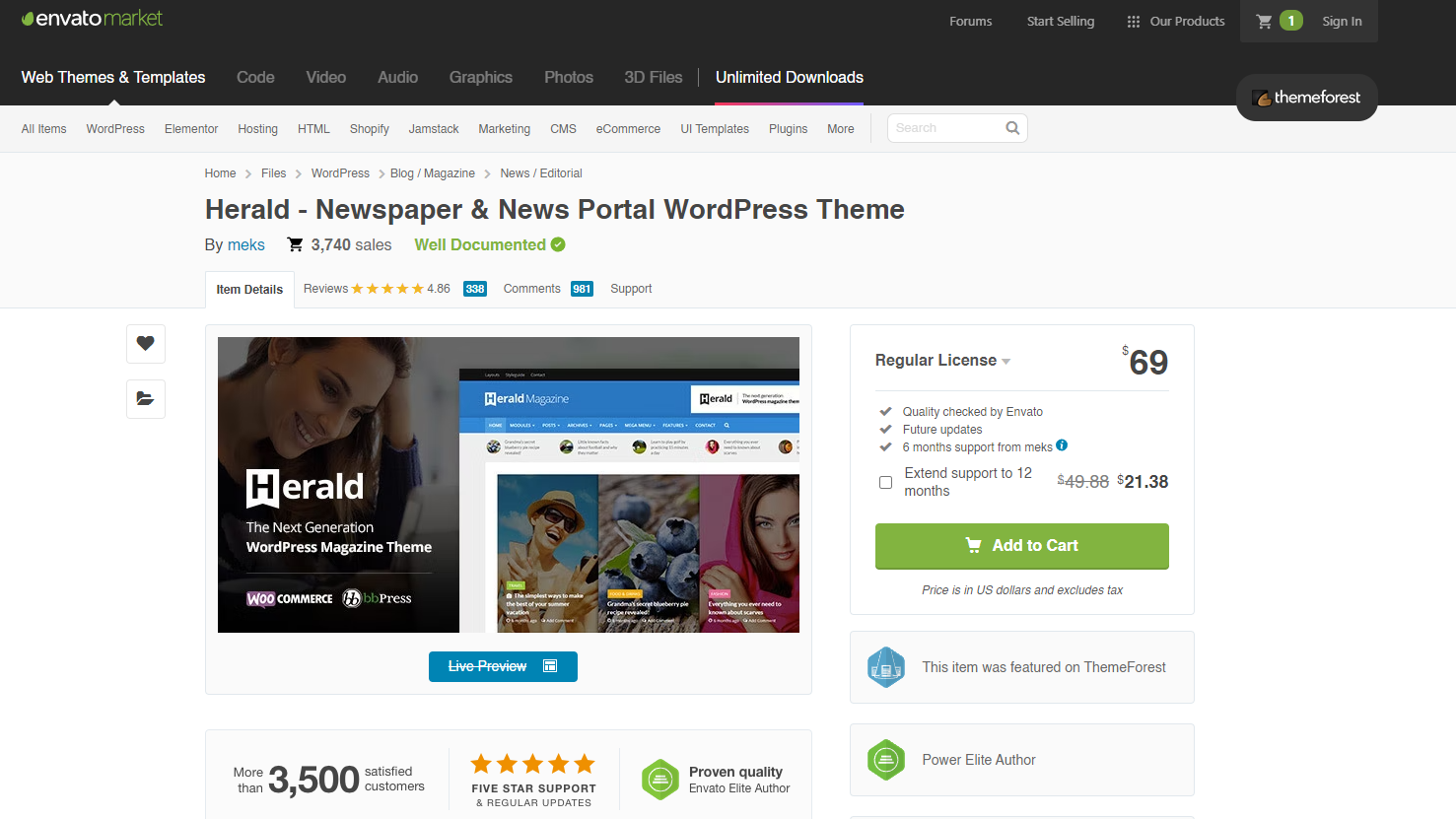Click Add to Cart button
The height and width of the screenshot is (819, 1456).
[x=1022, y=546]
